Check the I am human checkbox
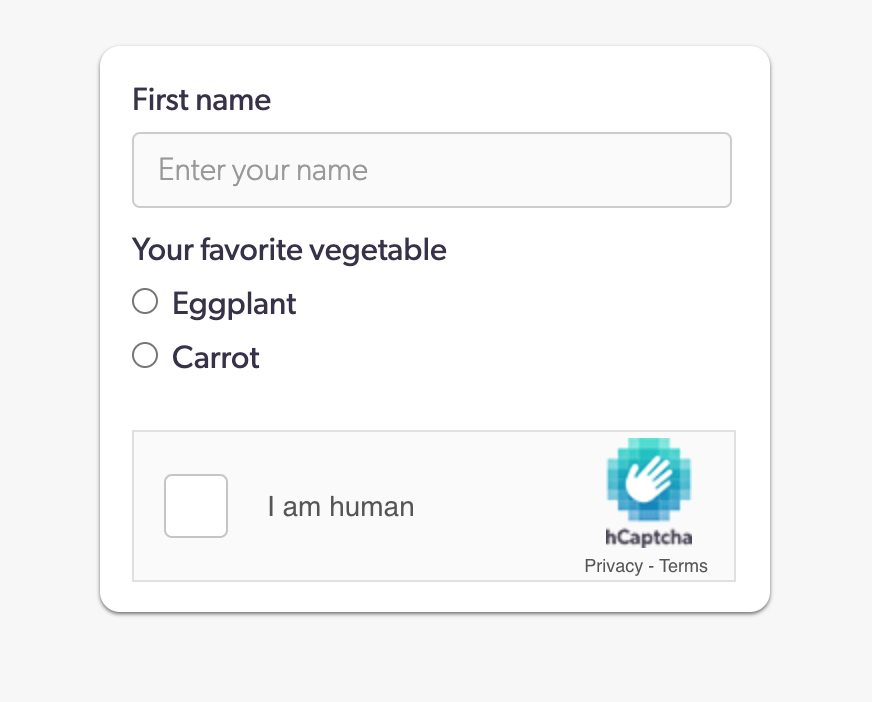 [x=196, y=506]
